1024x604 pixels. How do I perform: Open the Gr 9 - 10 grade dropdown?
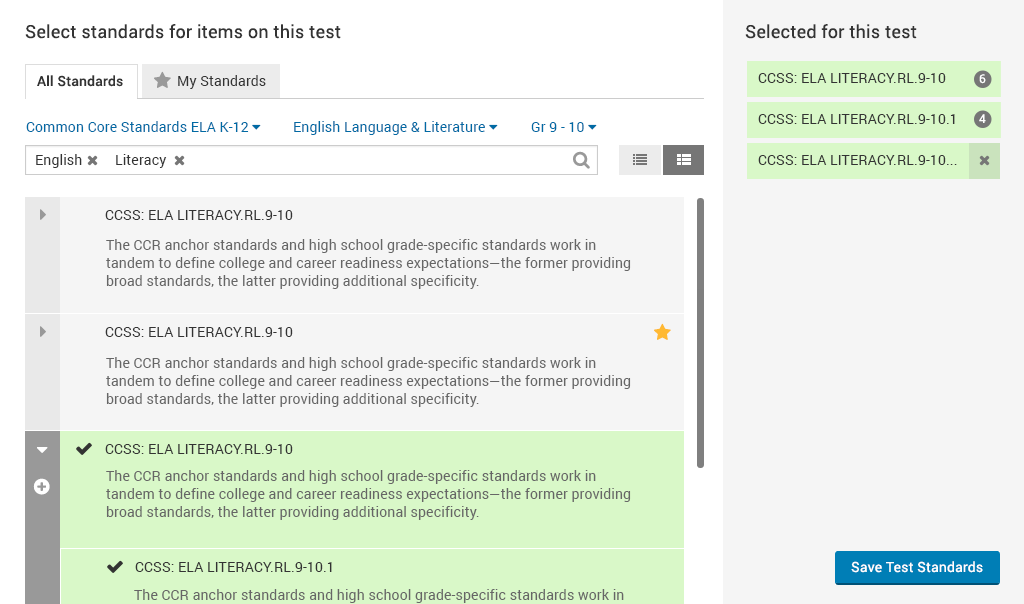[563, 127]
